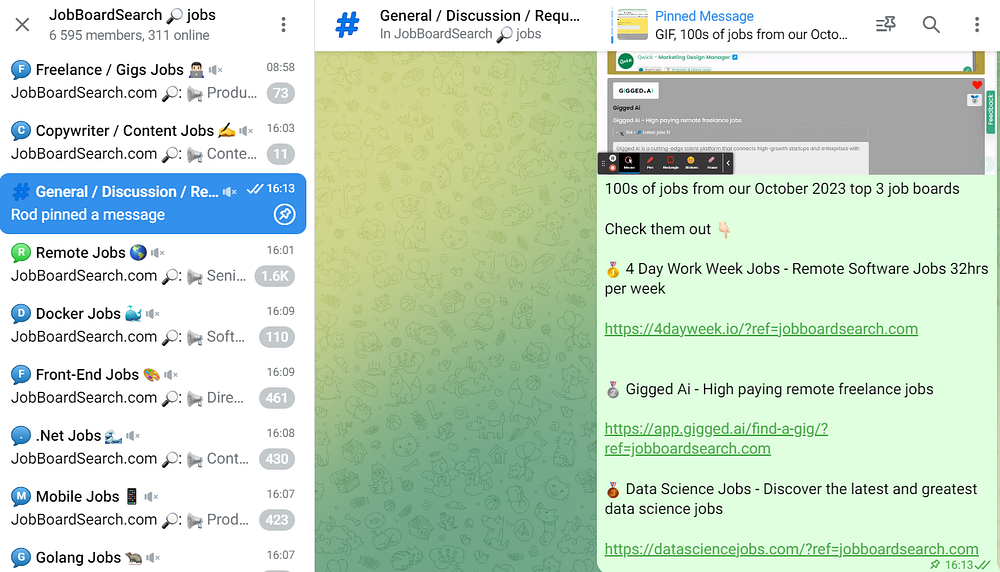Click the heart reaction on the GIF
This screenshot has width=1000, height=572.
click(976, 85)
